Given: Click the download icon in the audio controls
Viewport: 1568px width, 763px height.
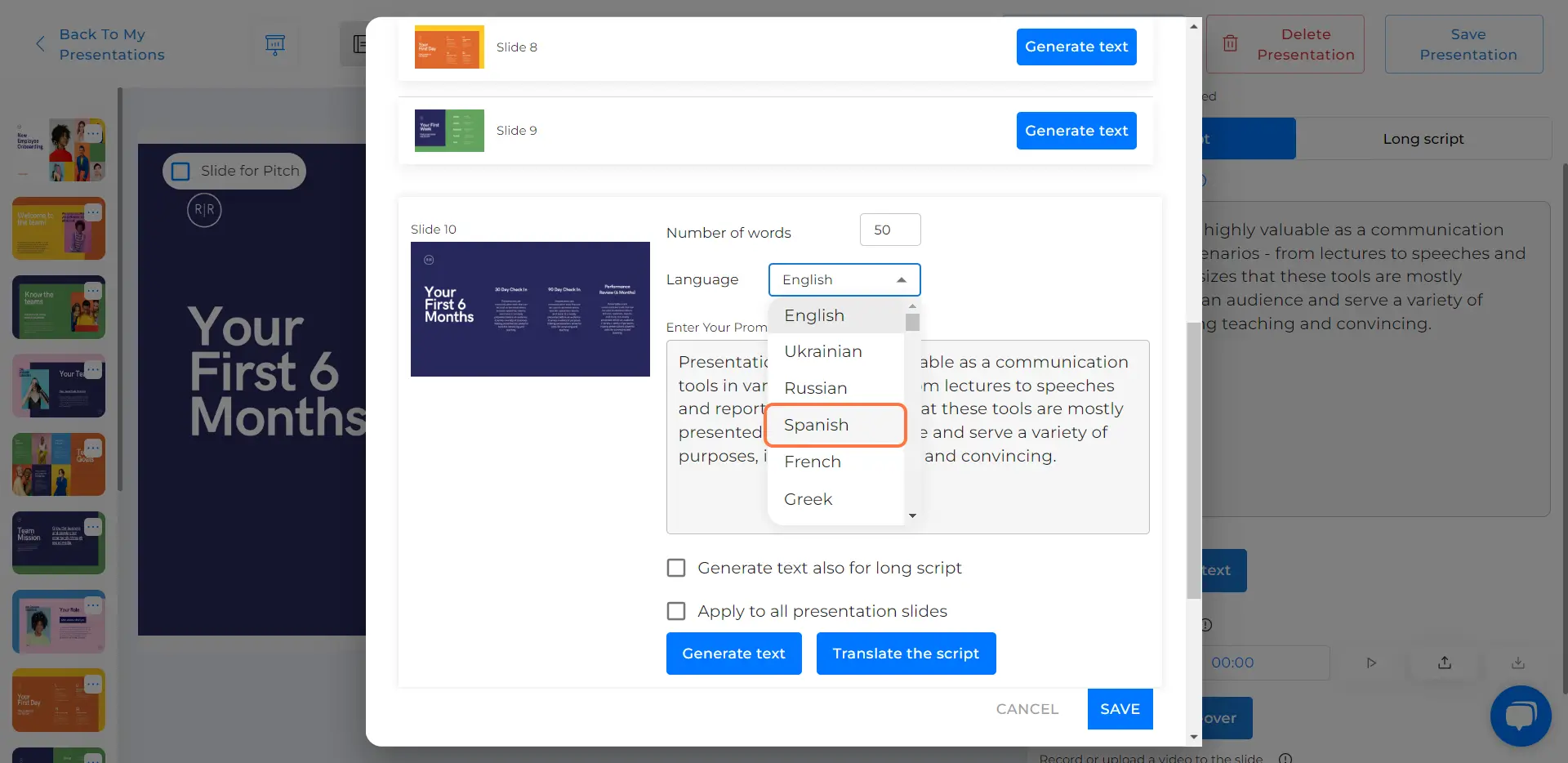Looking at the screenshot, I should pyautogui.click(x=1517, y=663).
